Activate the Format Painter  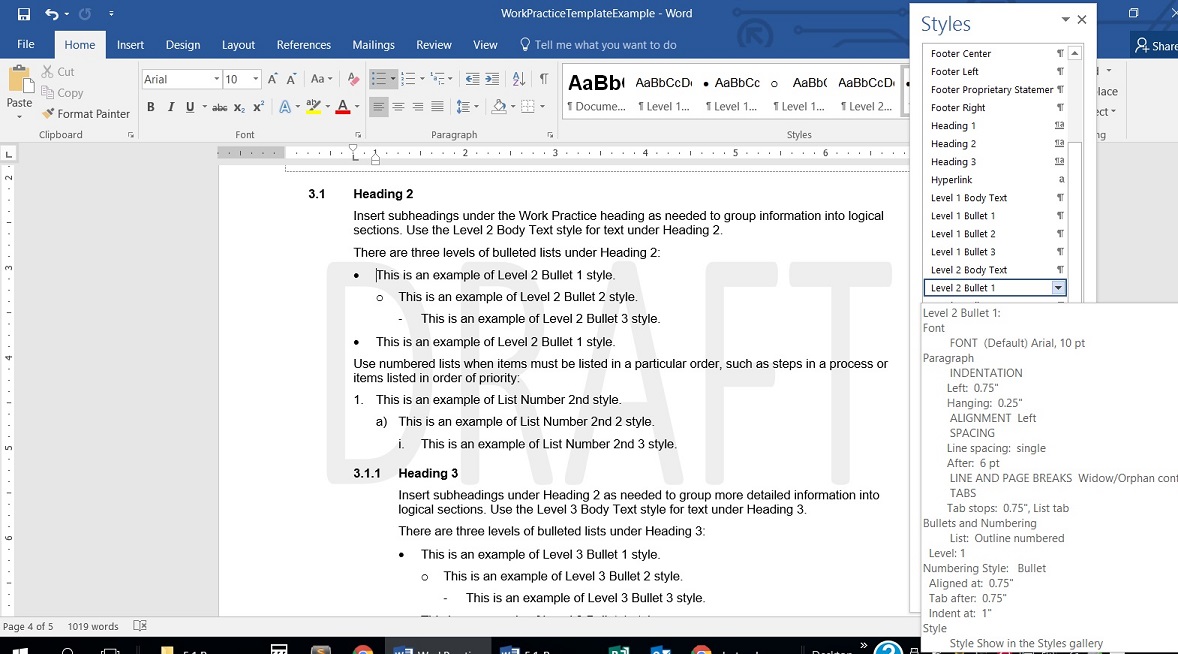86,113
